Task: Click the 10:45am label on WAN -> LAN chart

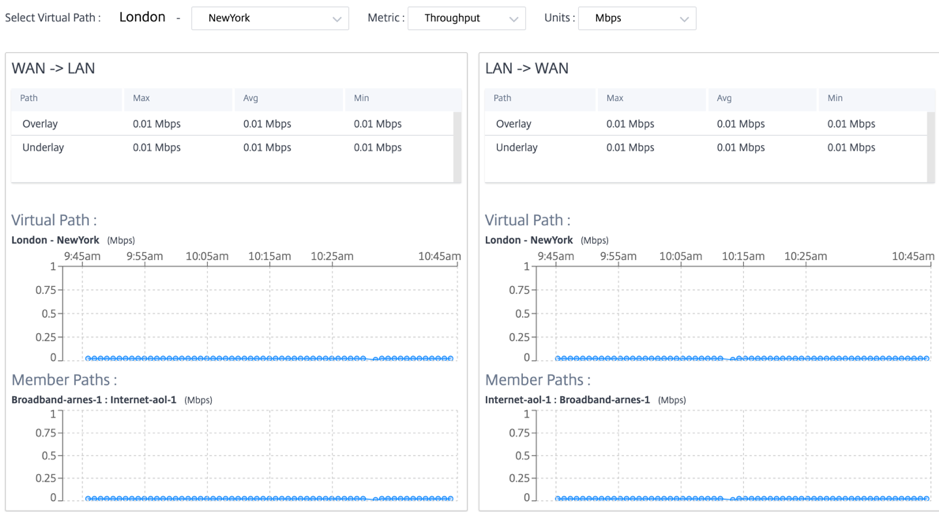Action: coord(440,256)
